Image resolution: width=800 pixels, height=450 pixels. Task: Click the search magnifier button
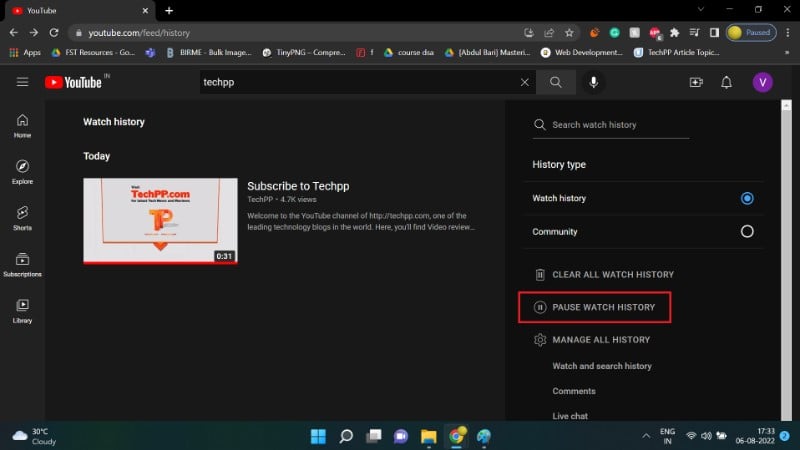click(556, 82)
